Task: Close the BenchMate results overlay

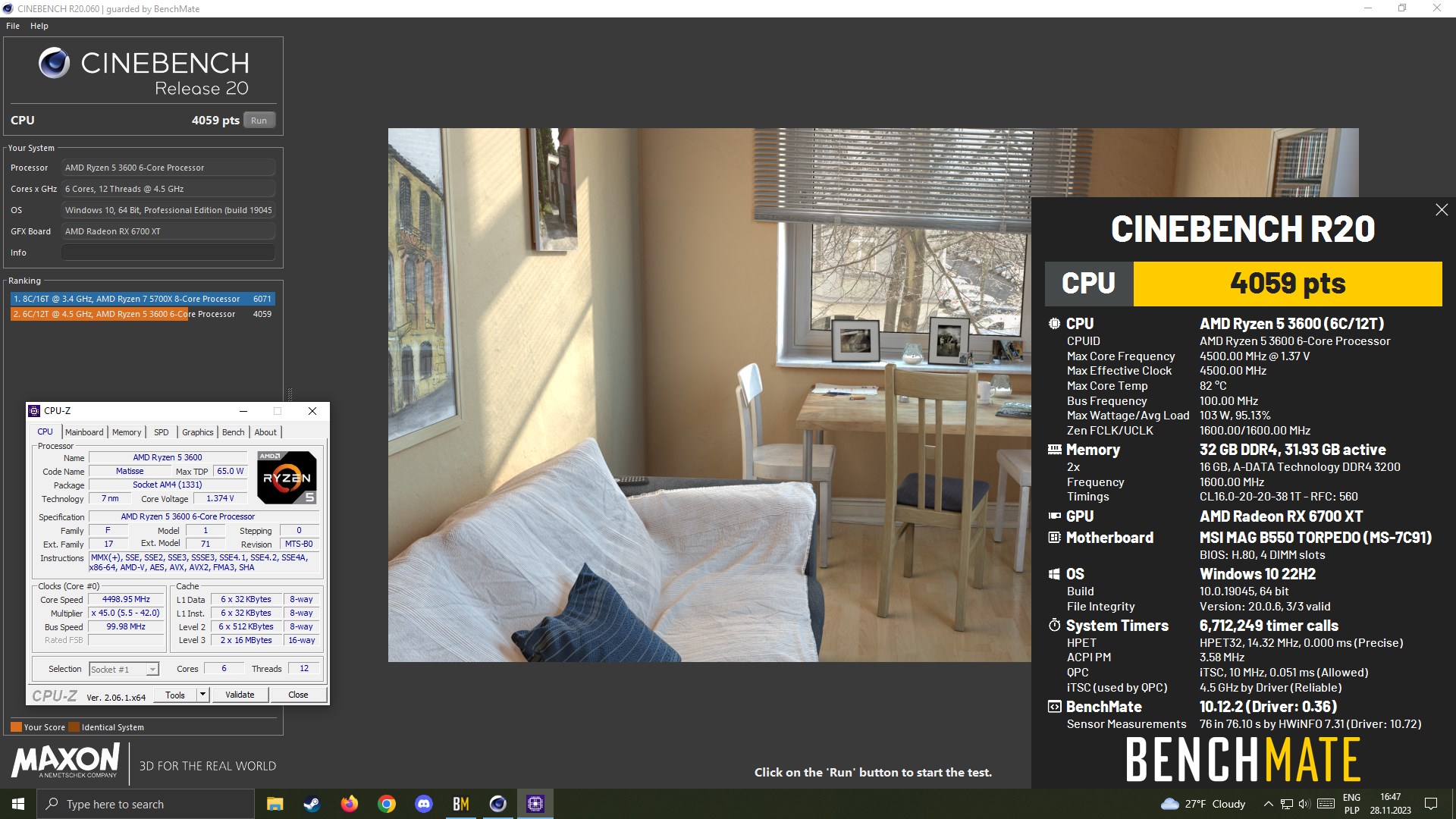Action: (x=1442, y=210)
